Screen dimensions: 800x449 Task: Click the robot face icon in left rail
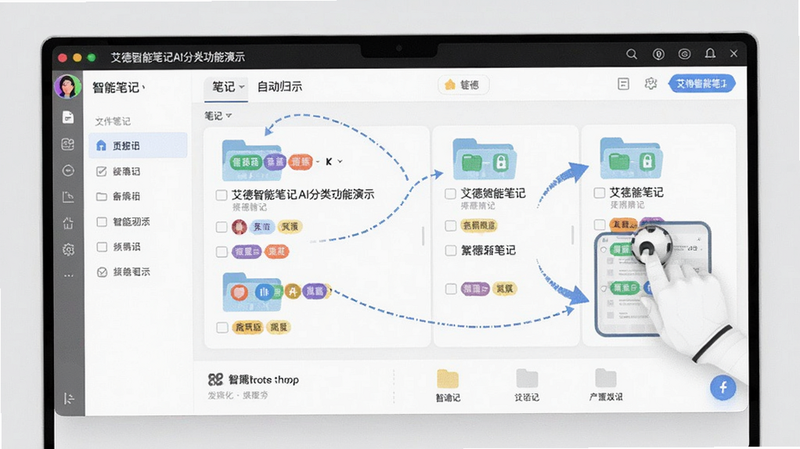[x=68, y=144]
